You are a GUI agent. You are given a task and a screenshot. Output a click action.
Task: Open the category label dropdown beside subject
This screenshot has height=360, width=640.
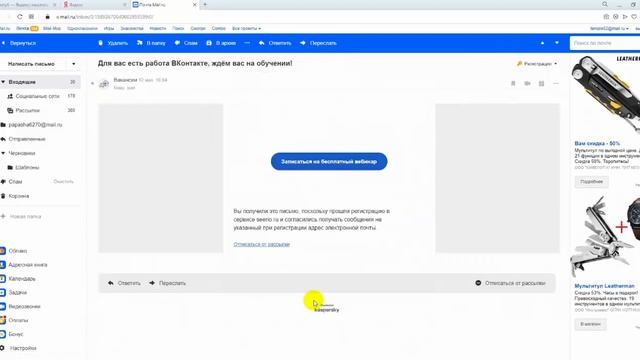point(537,64)
